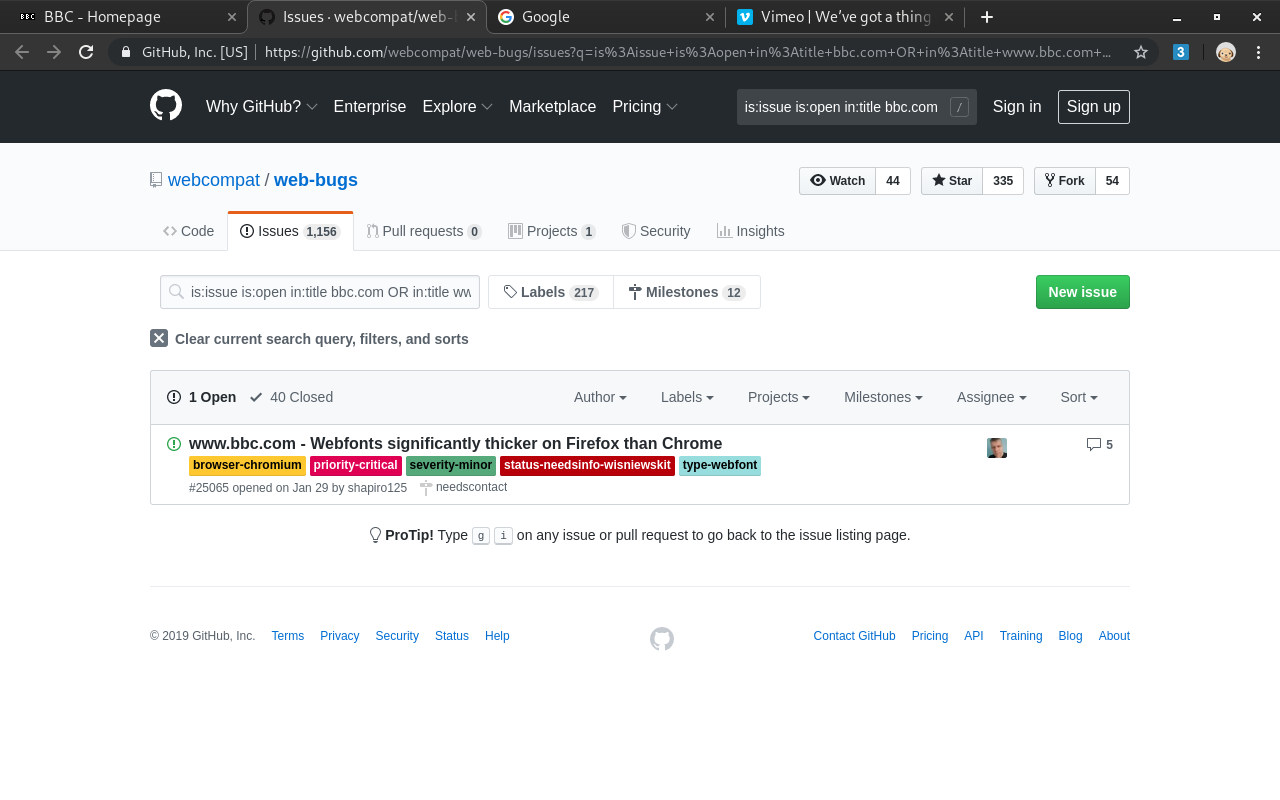Open the Sort dropdown
The height and width of the screenshot is (800, 1280).
click(x=1079, y=397)
